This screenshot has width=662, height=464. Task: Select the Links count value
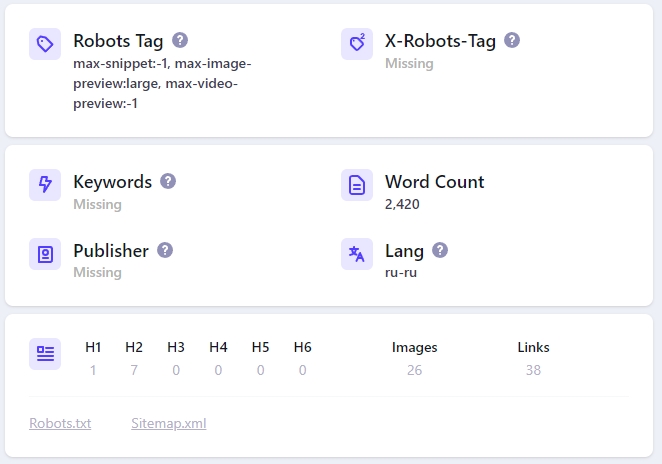click(x=533, y=370)
